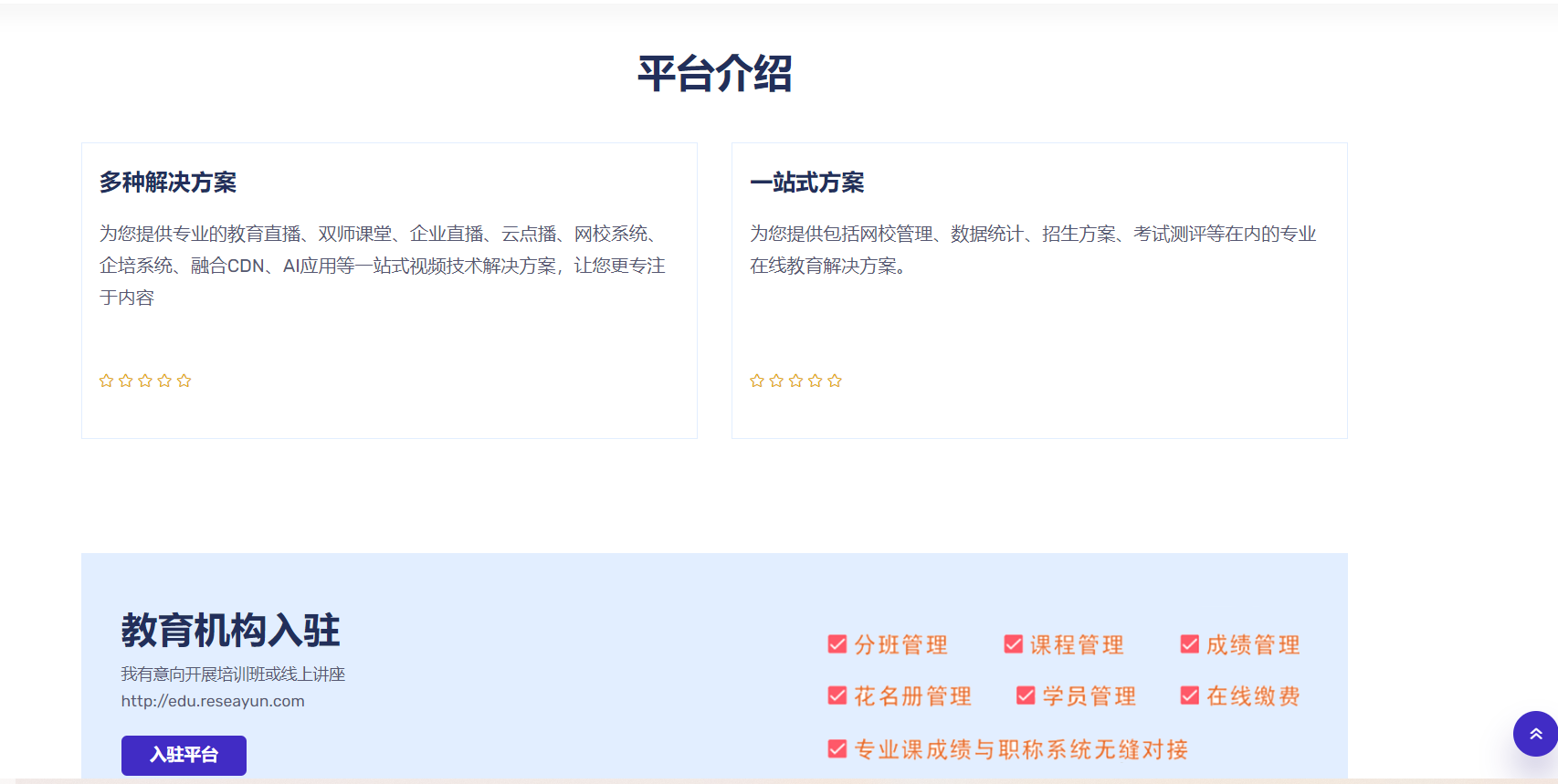Click the 入驻平台 button
Image resolution: width=1558 pixels, height=784 pixels.
184,756
